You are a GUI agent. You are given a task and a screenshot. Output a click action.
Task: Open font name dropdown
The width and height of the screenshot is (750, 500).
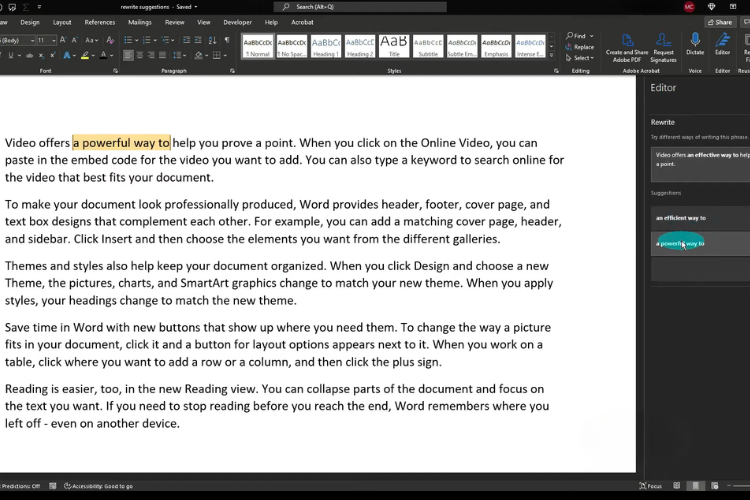tap(32, 41)
